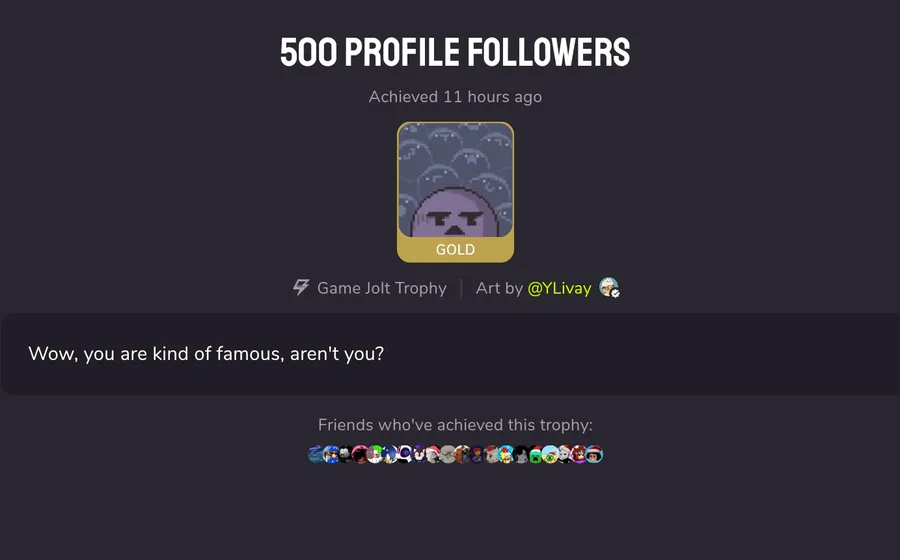Click the Game Jolt lightning bolt icon
This screenshot has height=560, width=900.
point(301,287)
